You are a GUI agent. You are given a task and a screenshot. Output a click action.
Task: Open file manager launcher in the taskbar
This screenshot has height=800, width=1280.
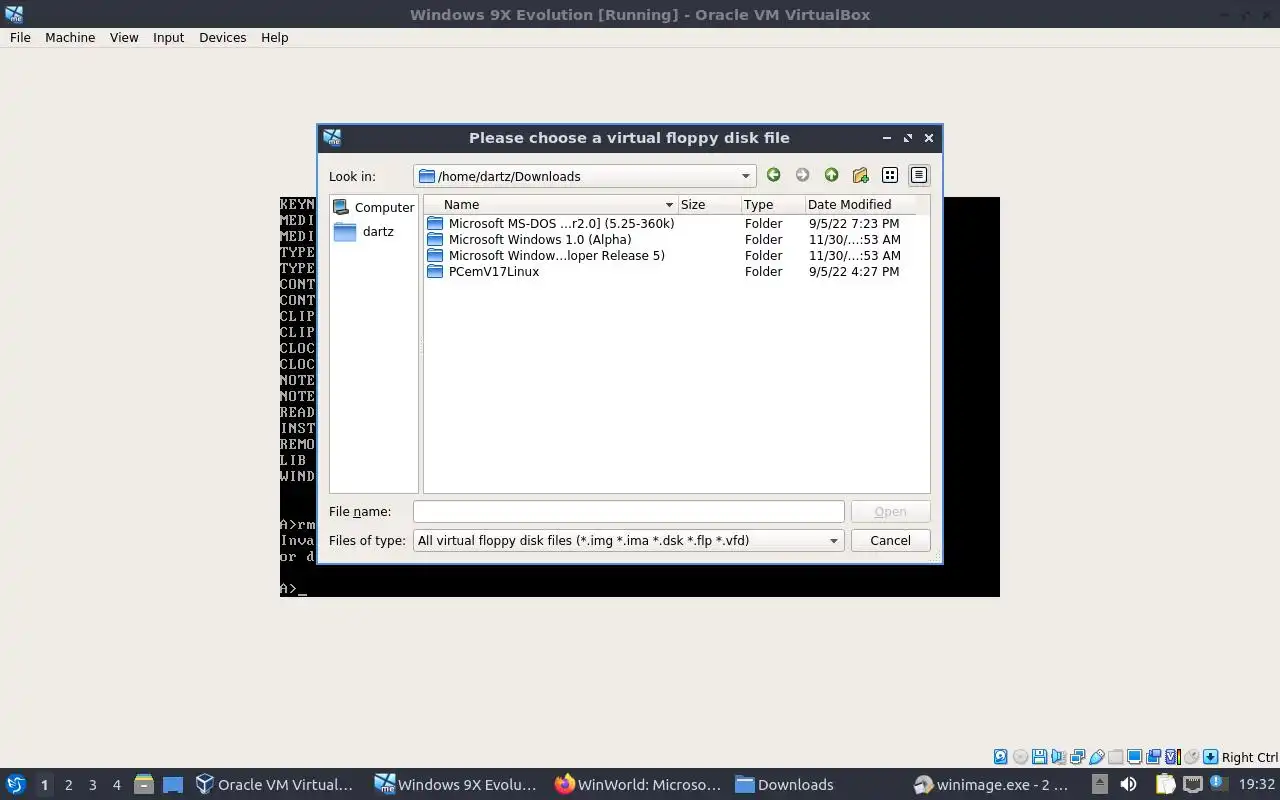(144, 784)
